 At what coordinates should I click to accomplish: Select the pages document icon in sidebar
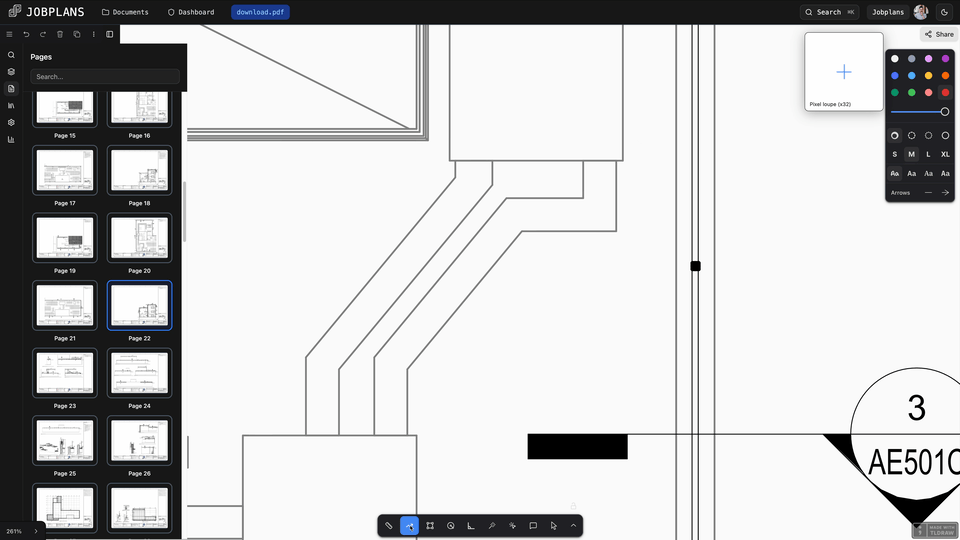click(11, 89)
